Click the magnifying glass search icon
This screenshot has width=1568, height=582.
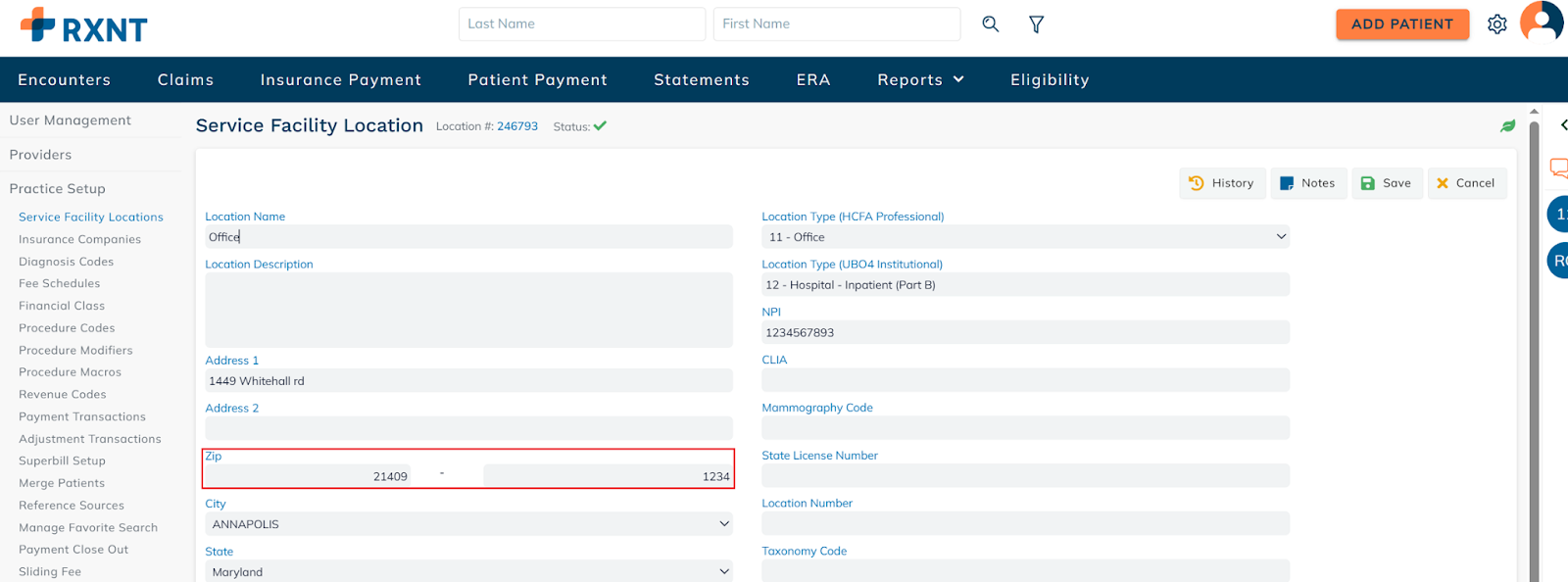coord(990,24)
